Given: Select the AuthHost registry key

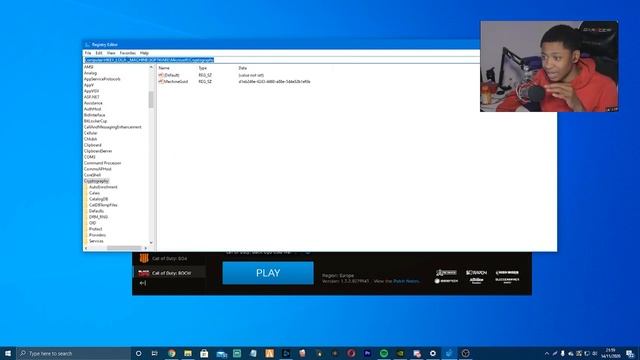Looking at the screenshot, I should [92, 109].
